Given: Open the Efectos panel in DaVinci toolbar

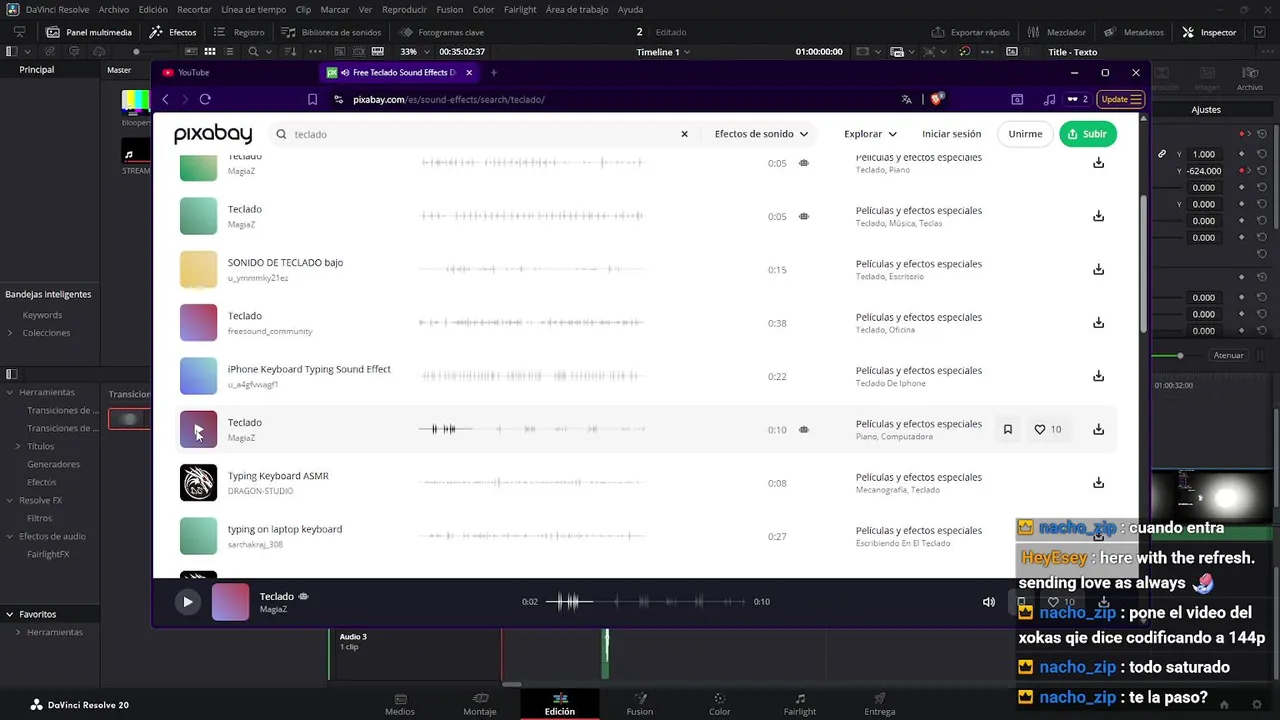Looking at the screenshot, I should (173, 32).
